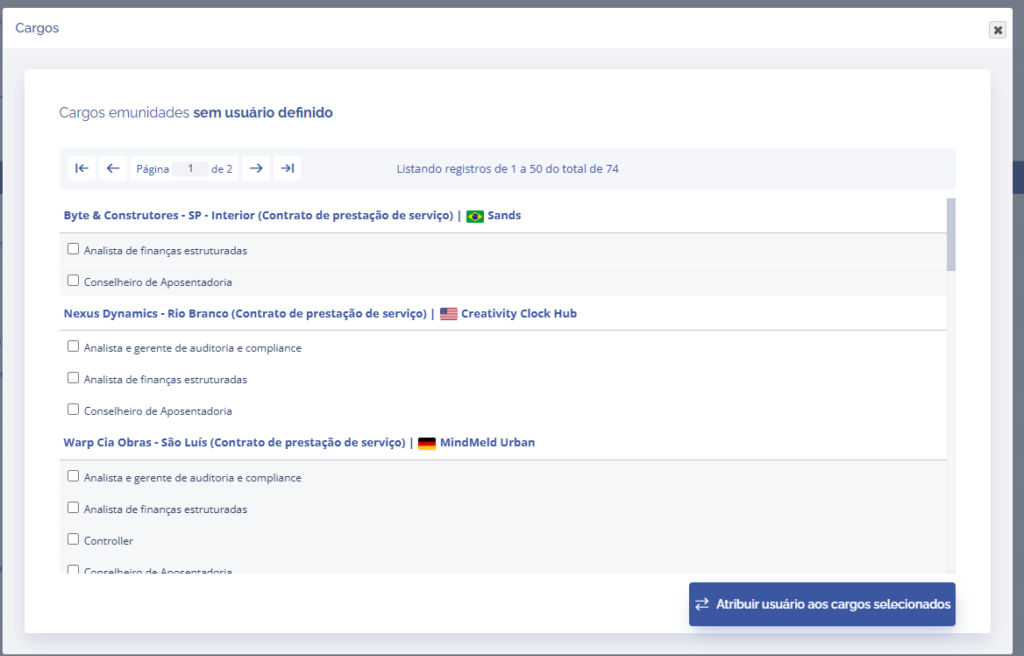The image size is (1024, 656).
Task: Click the Brazil flag beside Sands
Action: (475, 216)
